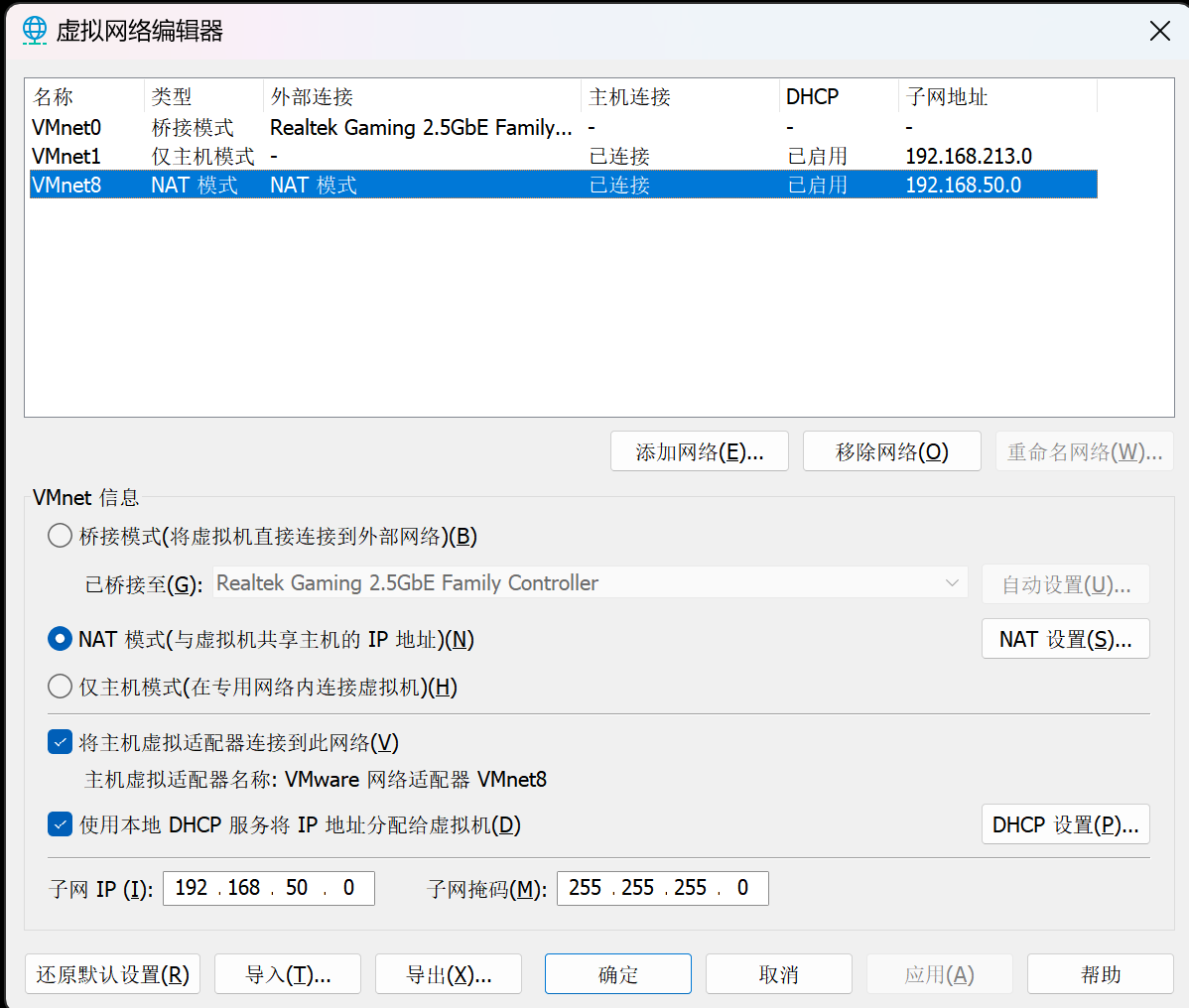The height and width of the screenshot is (1008, 1189).
Task: Close the Virtual Network Editor dialog
Action: tap(1159, 32)
